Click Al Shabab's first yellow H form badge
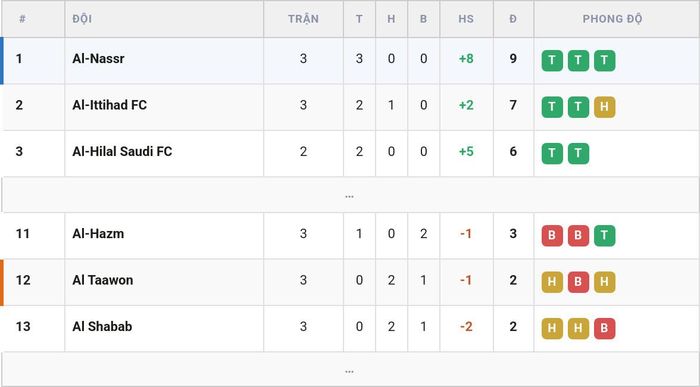 point(552,329)
